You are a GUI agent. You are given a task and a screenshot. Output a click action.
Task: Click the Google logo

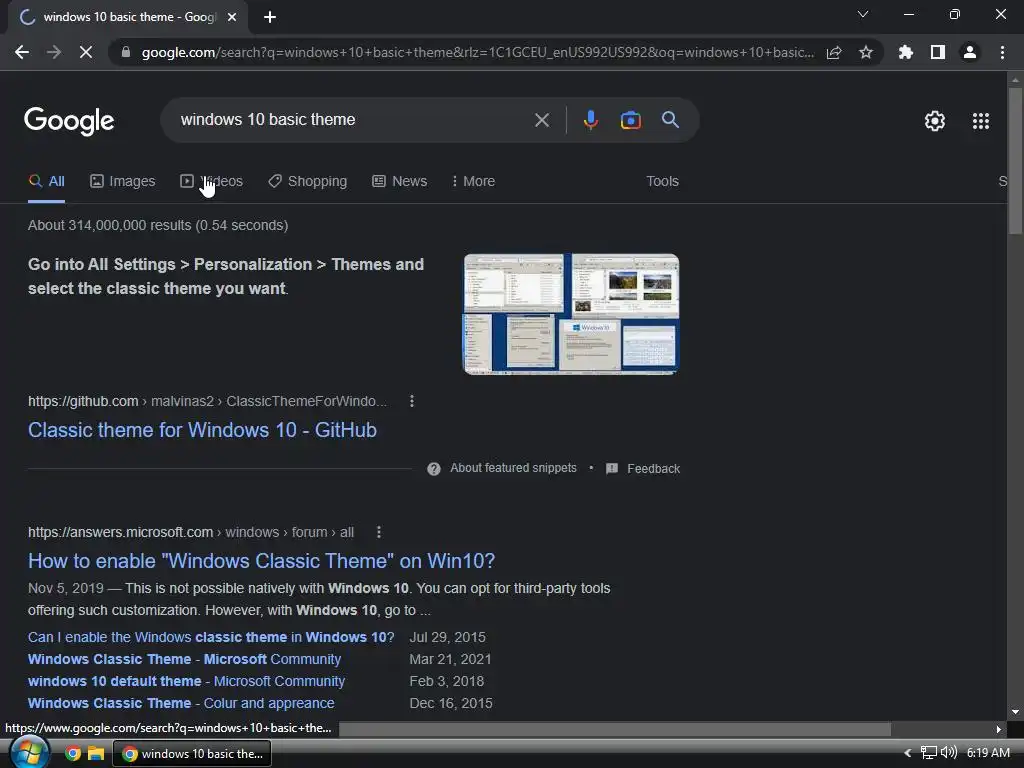(69, 121)
